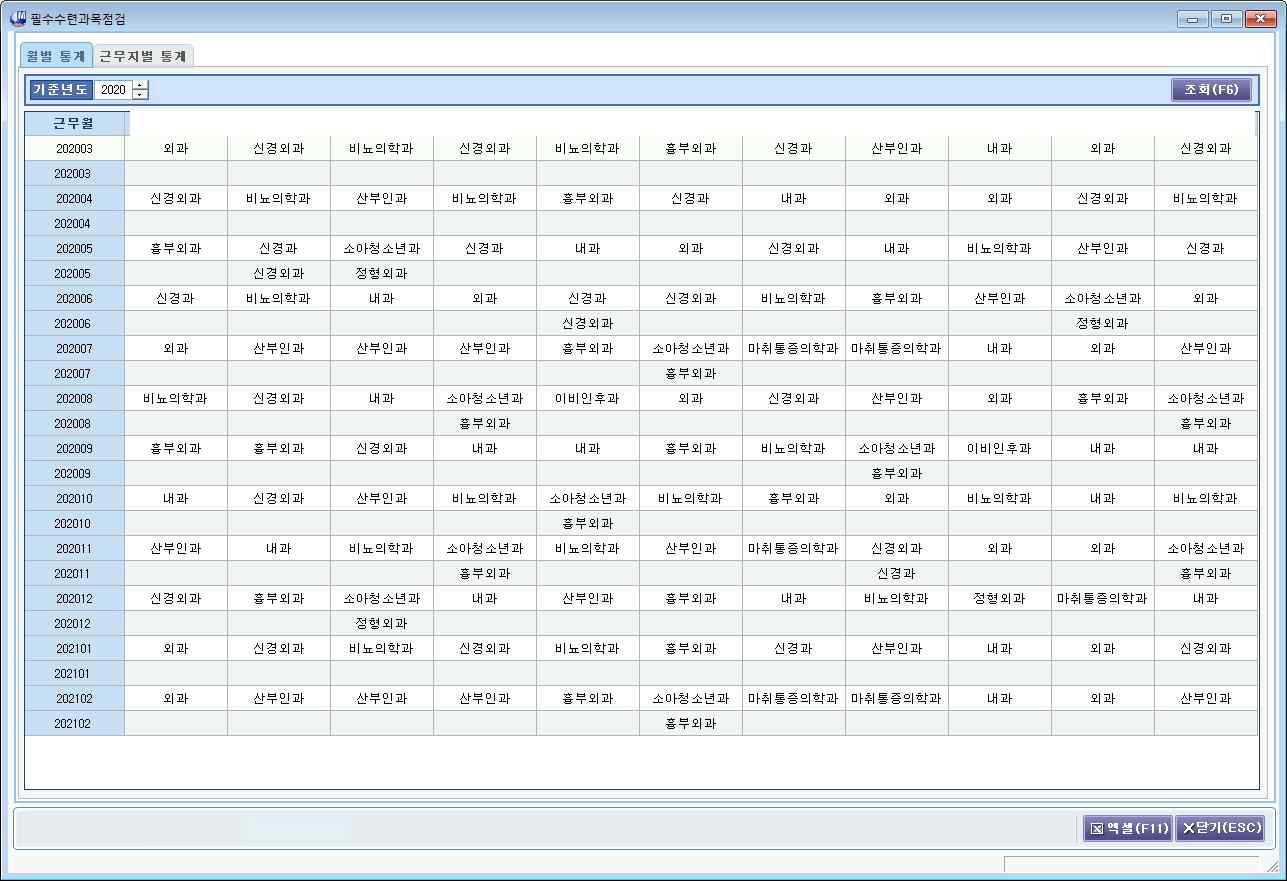1287x881 pixels.
Task: Select 신경과 cell in the 202003 row
Action: 793,148
